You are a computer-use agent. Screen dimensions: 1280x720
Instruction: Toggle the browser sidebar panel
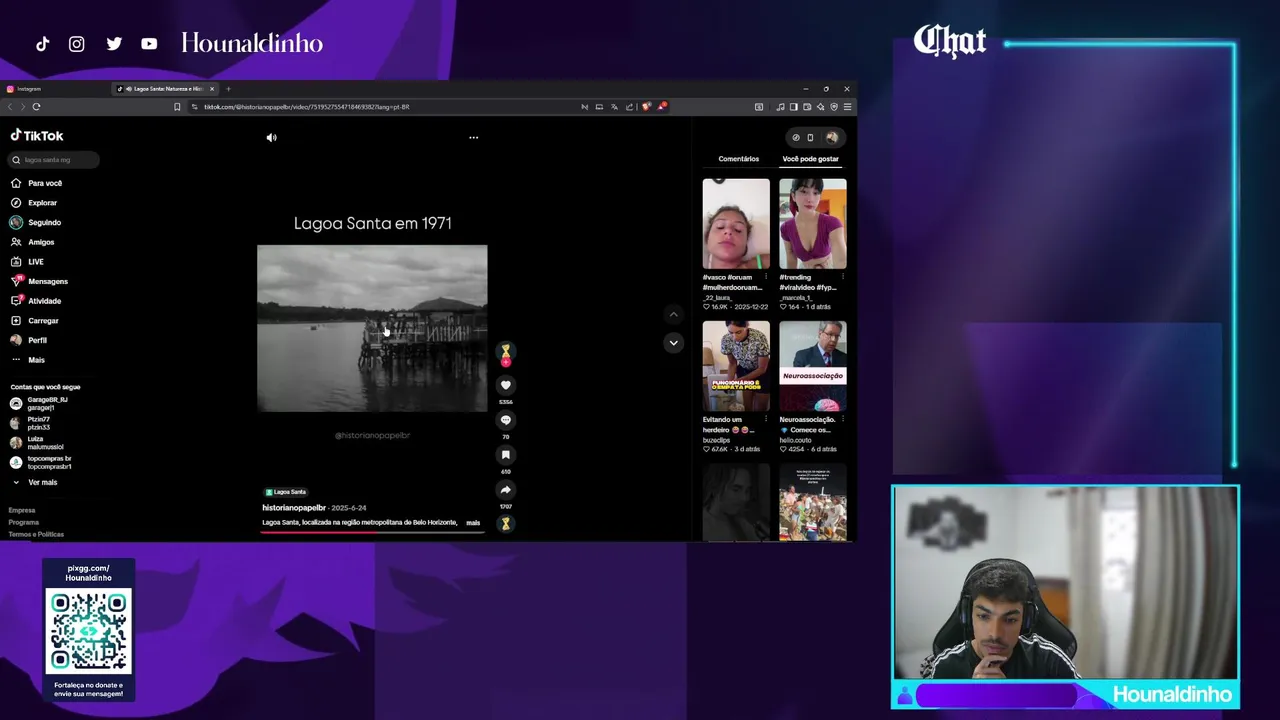pos(794,107)
